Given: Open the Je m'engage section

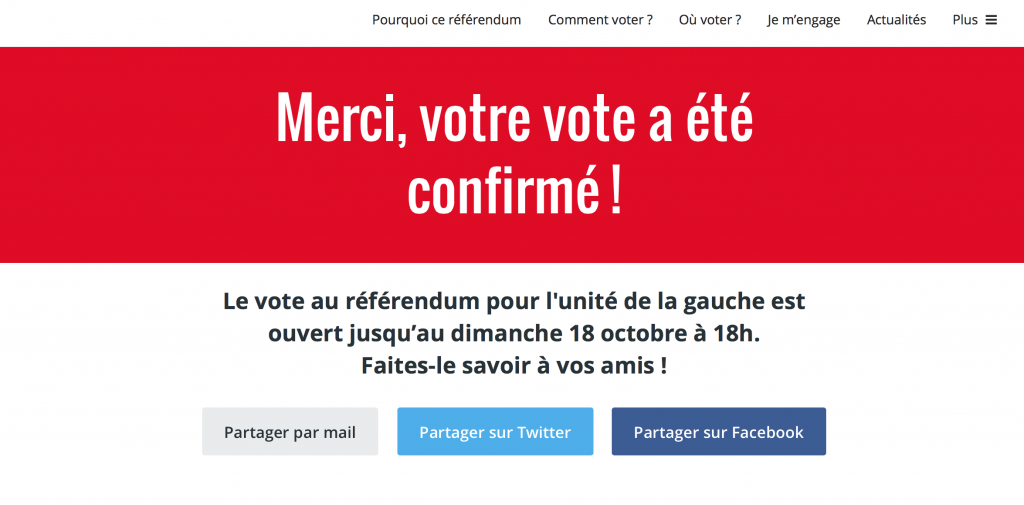Looking at the screenshot, I should (803, 20).
